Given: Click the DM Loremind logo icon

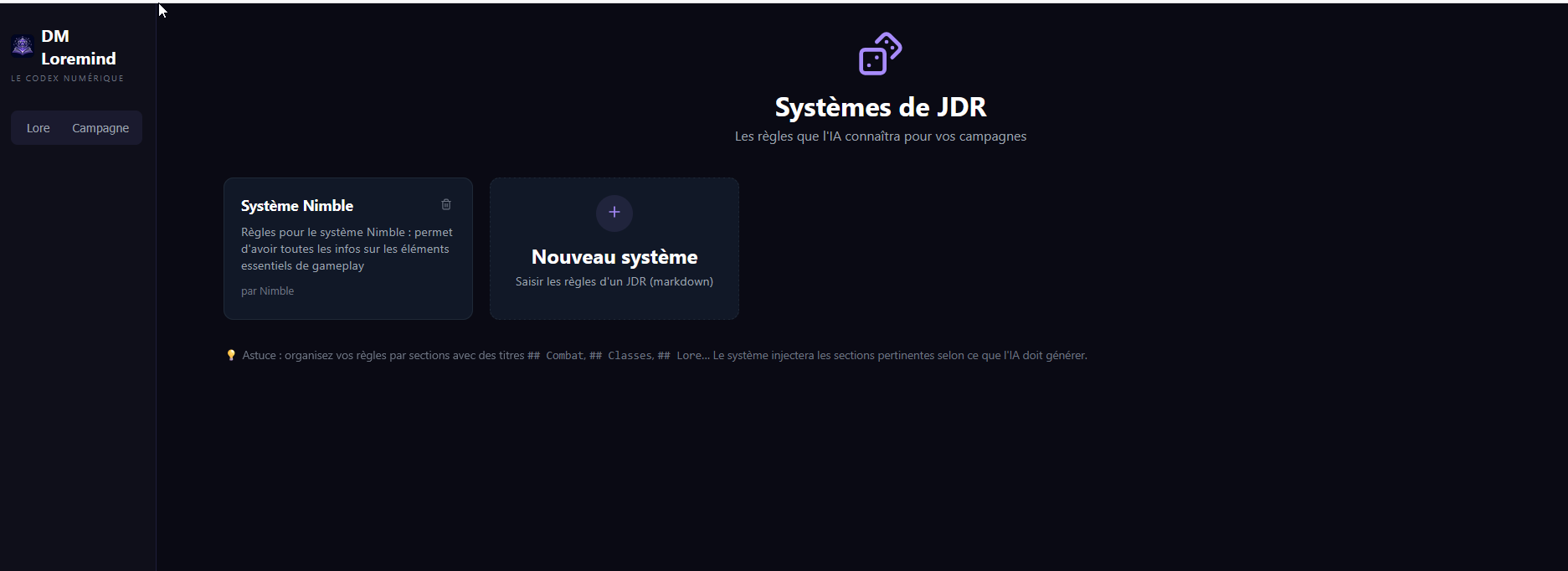Looking at the screenshot, I should [23, 46].
